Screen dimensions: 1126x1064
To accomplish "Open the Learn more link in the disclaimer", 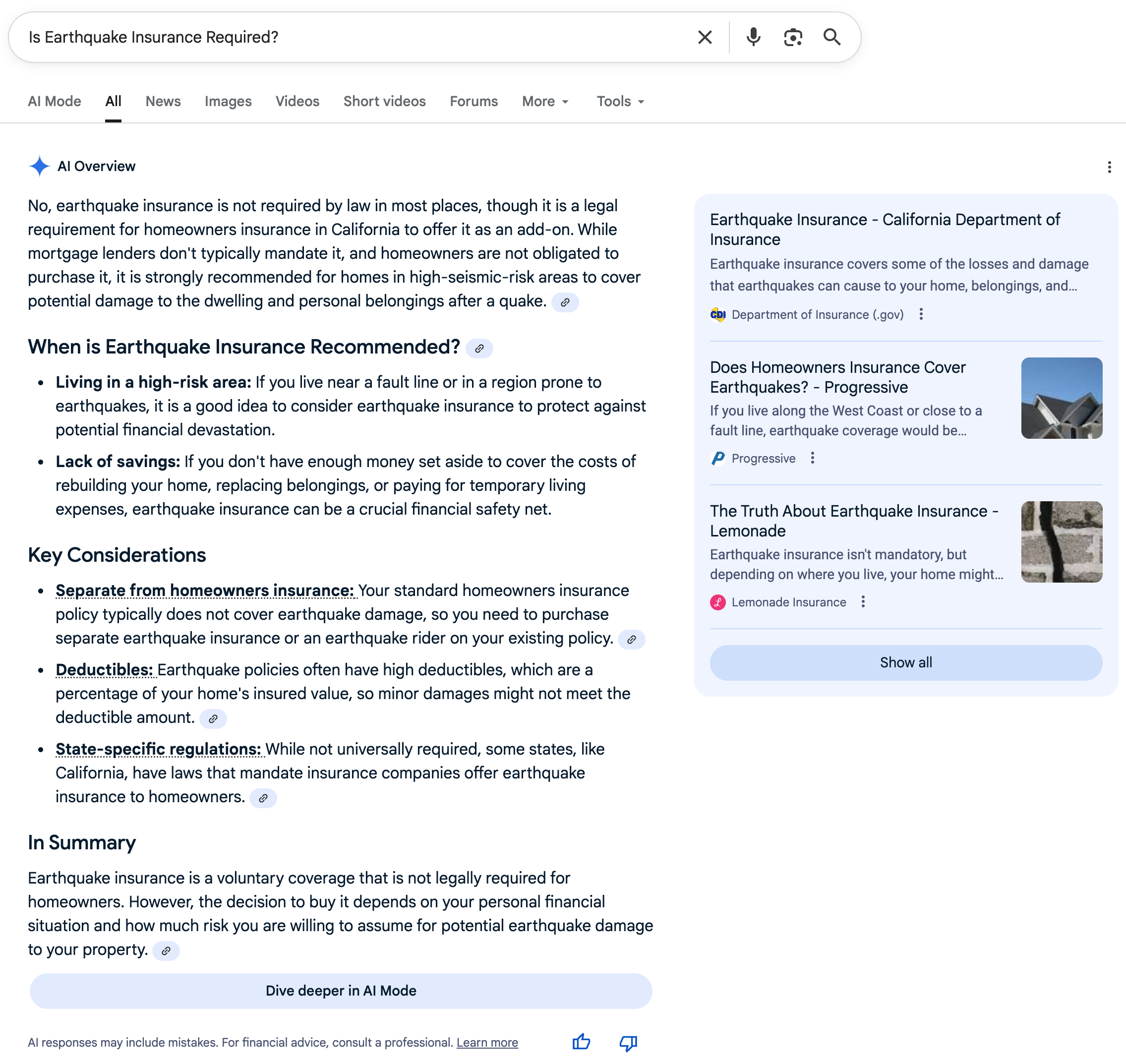I will [487, 1042].
